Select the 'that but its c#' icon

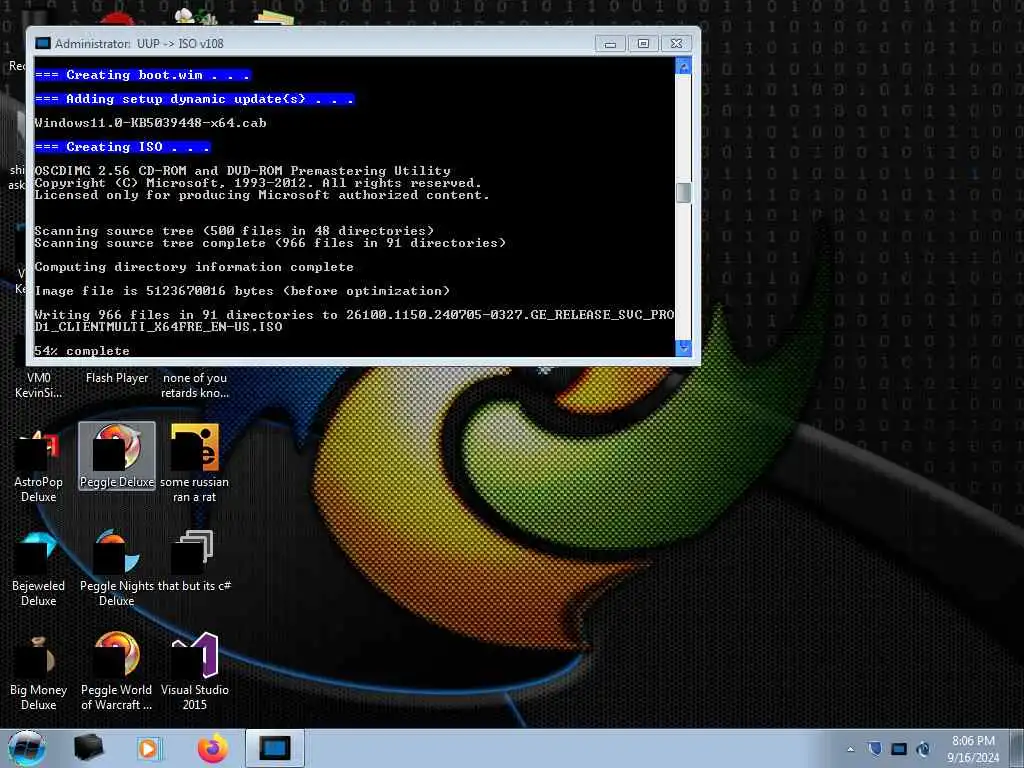pos(195,562)
